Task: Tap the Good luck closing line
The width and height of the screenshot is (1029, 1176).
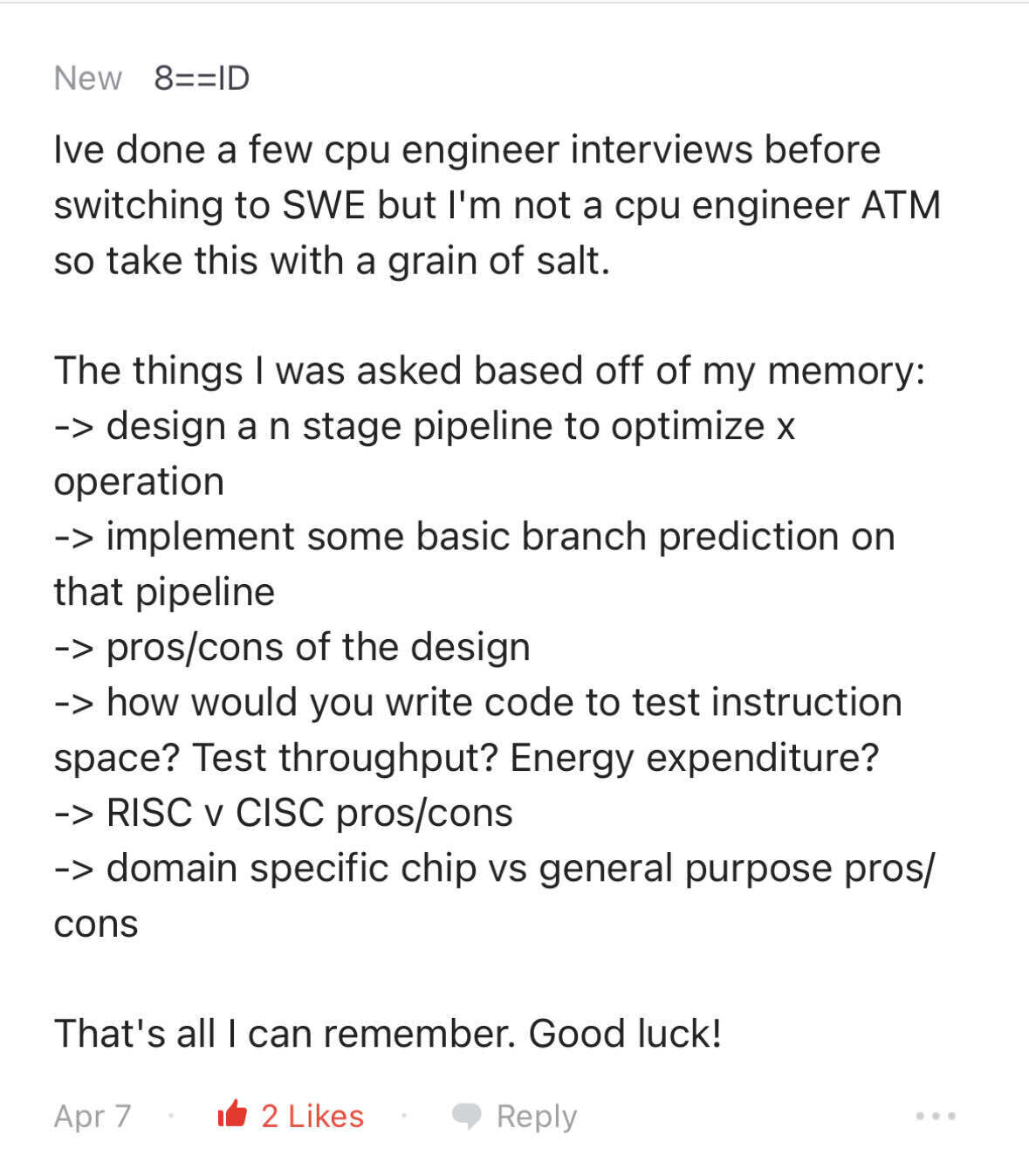Action: 387,1033
